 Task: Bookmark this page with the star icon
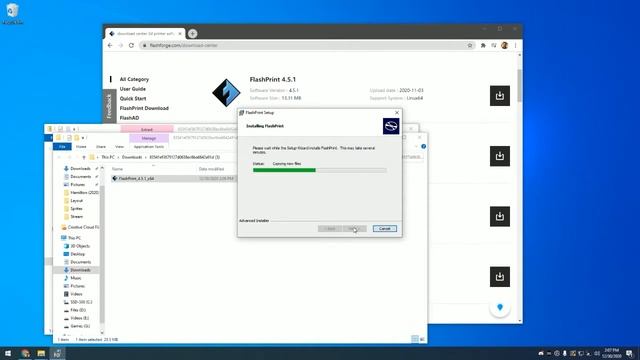tap(470, 45)
